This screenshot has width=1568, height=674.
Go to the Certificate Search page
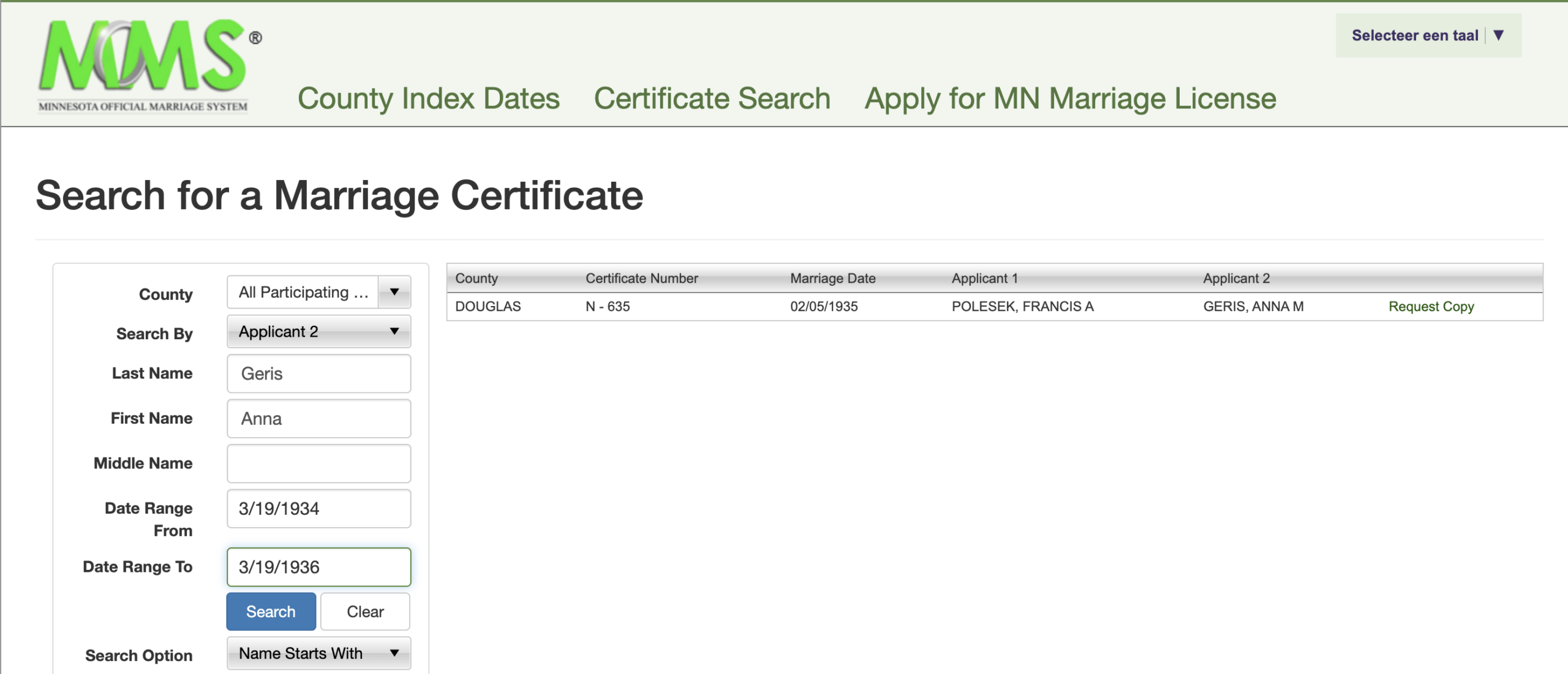[x=712, y=99]
